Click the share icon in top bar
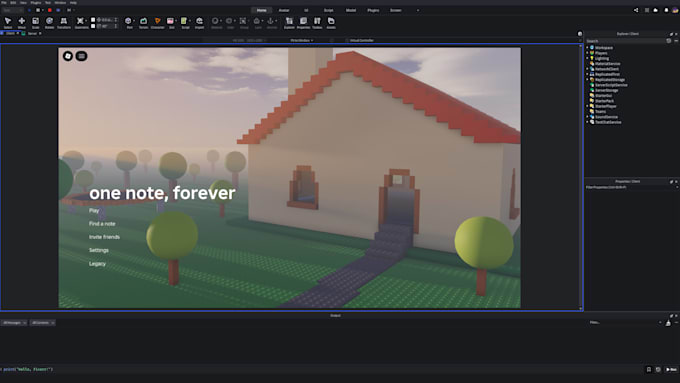Image resolution: width=680 pixels, height=383 pixels. pyautogui.click(x=636, y=10)
